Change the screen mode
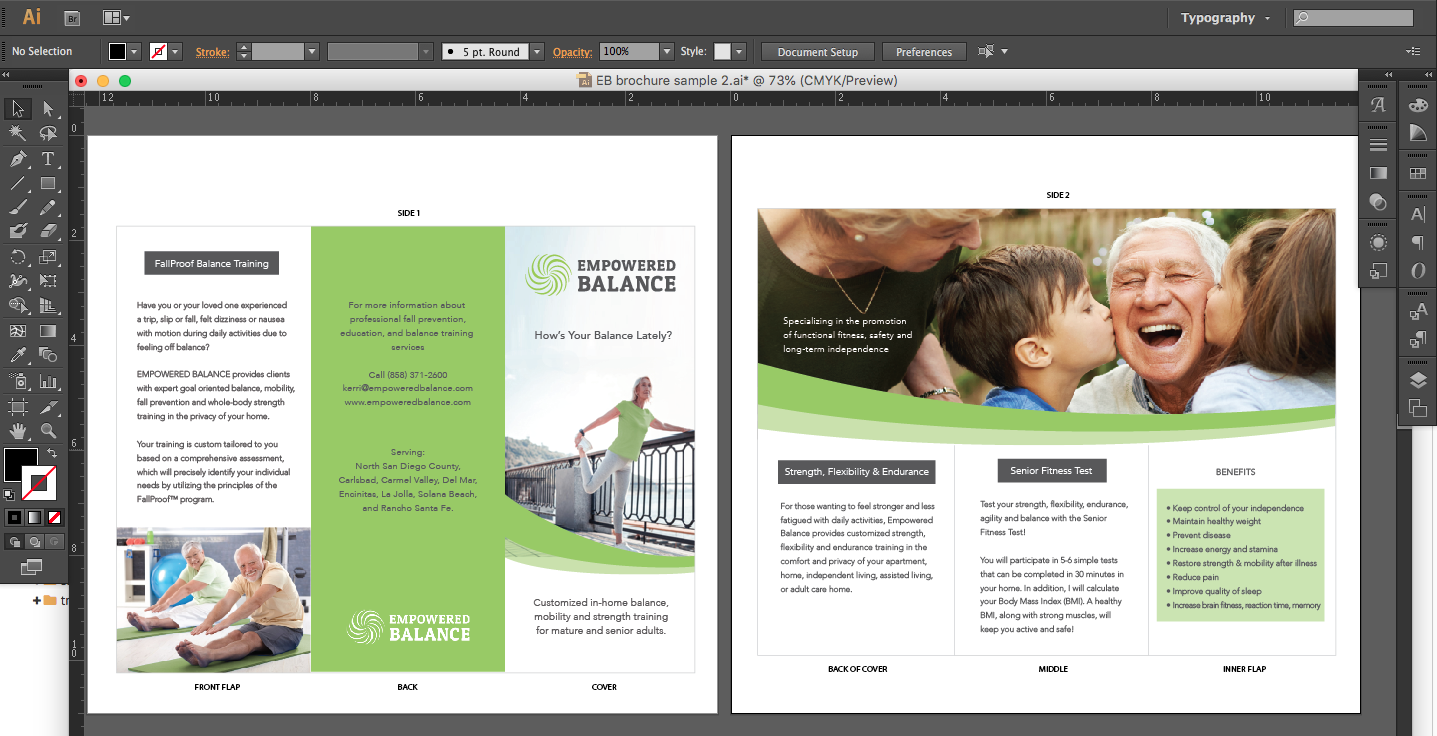 [31, 567]
